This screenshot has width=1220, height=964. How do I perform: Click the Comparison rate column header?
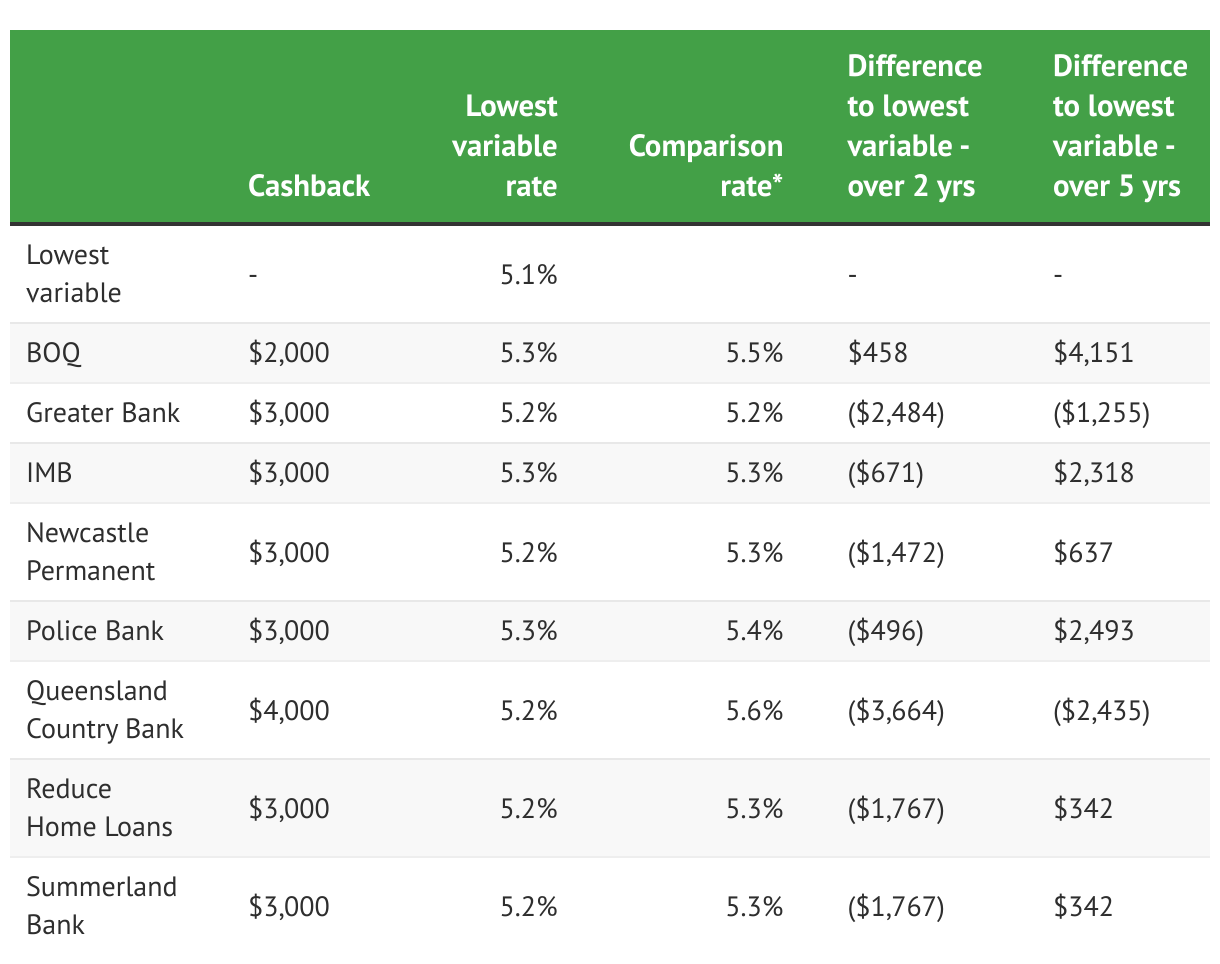click(706, 166)
